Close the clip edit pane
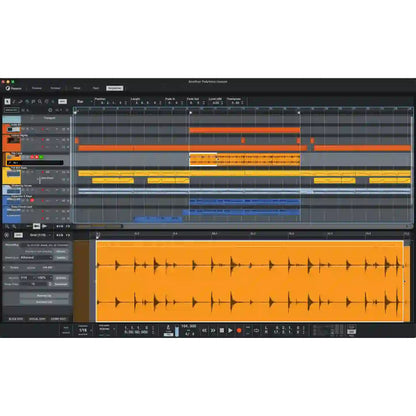This screenshot has width=416, height=416. click(x=6, y=235)
